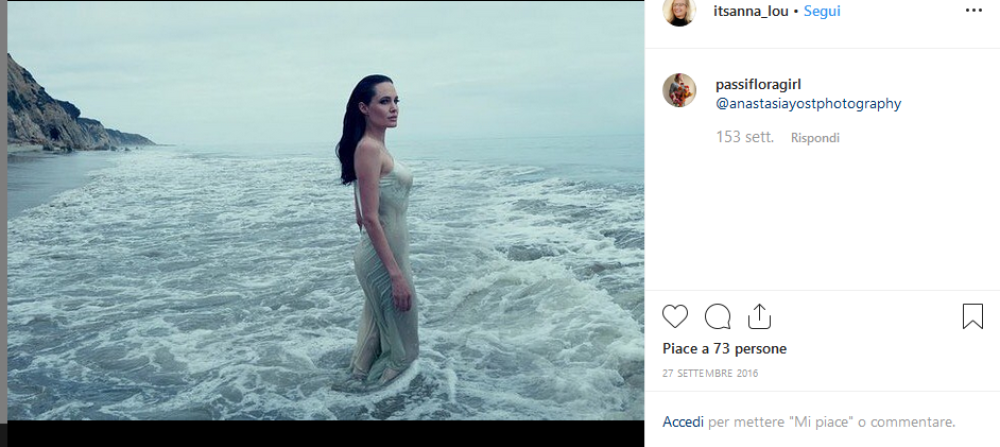Screen dimensions: 1000x447
Task: Click the empty area below the comment
Action: [x=820, y=220]
